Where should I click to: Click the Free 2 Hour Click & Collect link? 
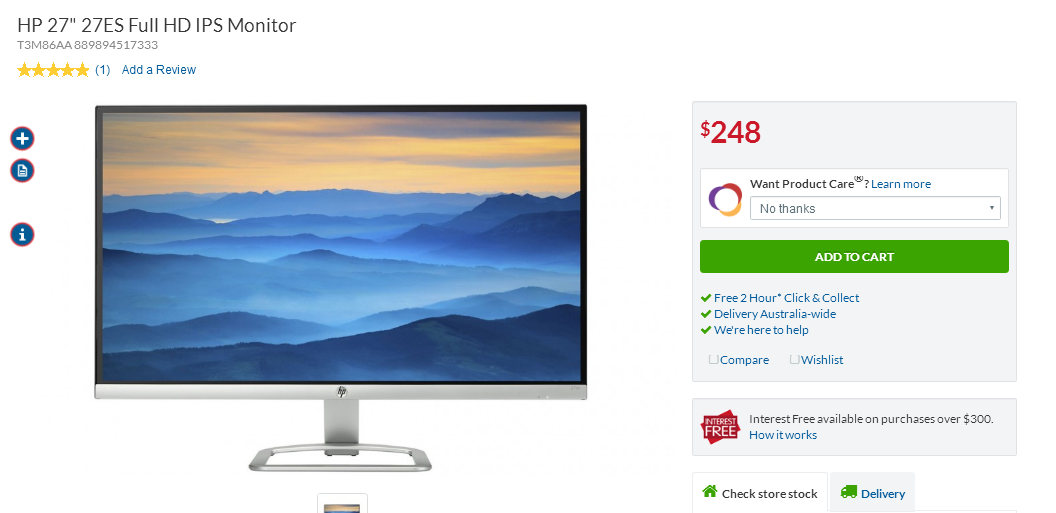[786, 298]
